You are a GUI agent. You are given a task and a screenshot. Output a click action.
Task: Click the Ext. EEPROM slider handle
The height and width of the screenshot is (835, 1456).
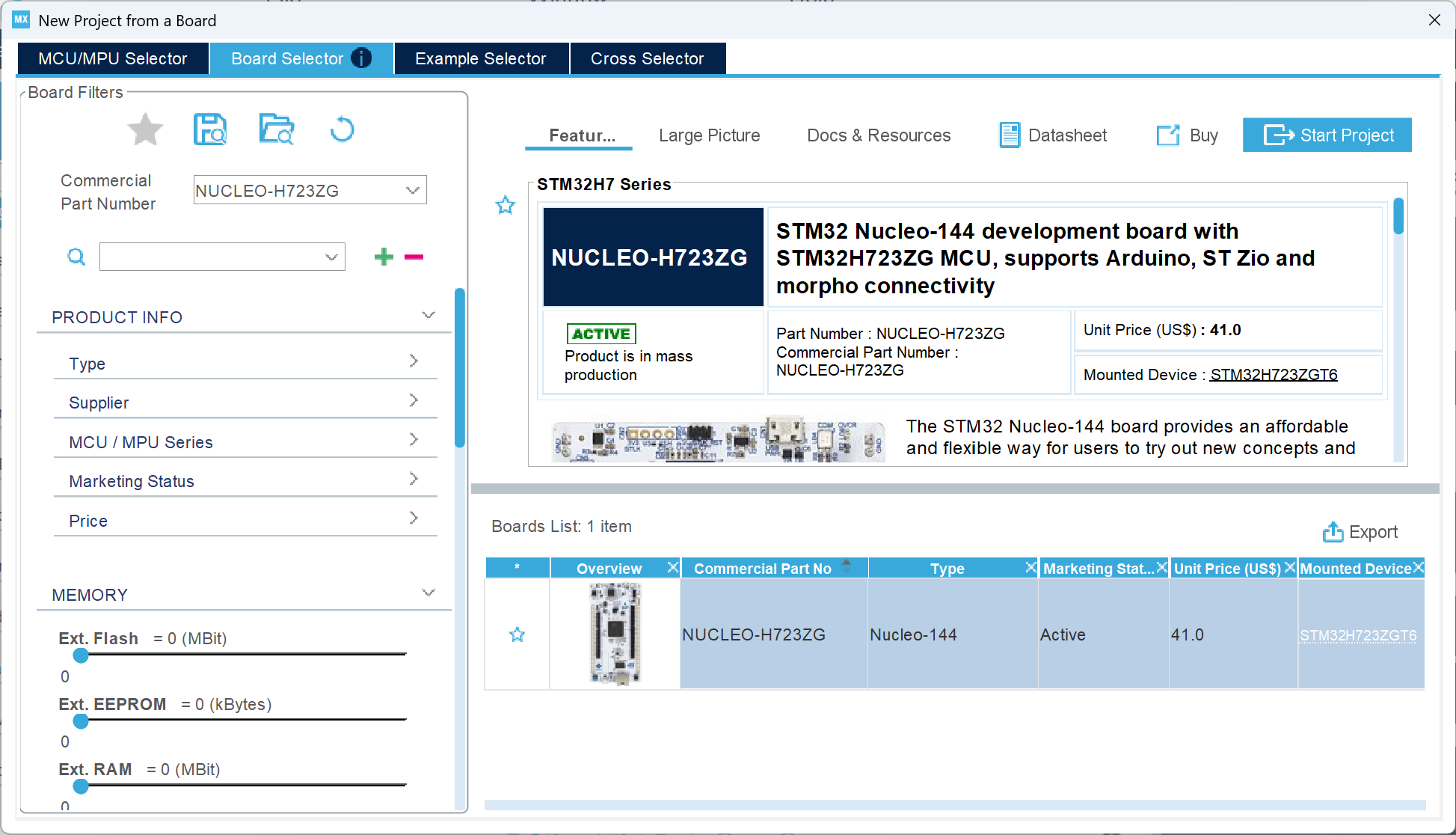(x=81, y=721)
